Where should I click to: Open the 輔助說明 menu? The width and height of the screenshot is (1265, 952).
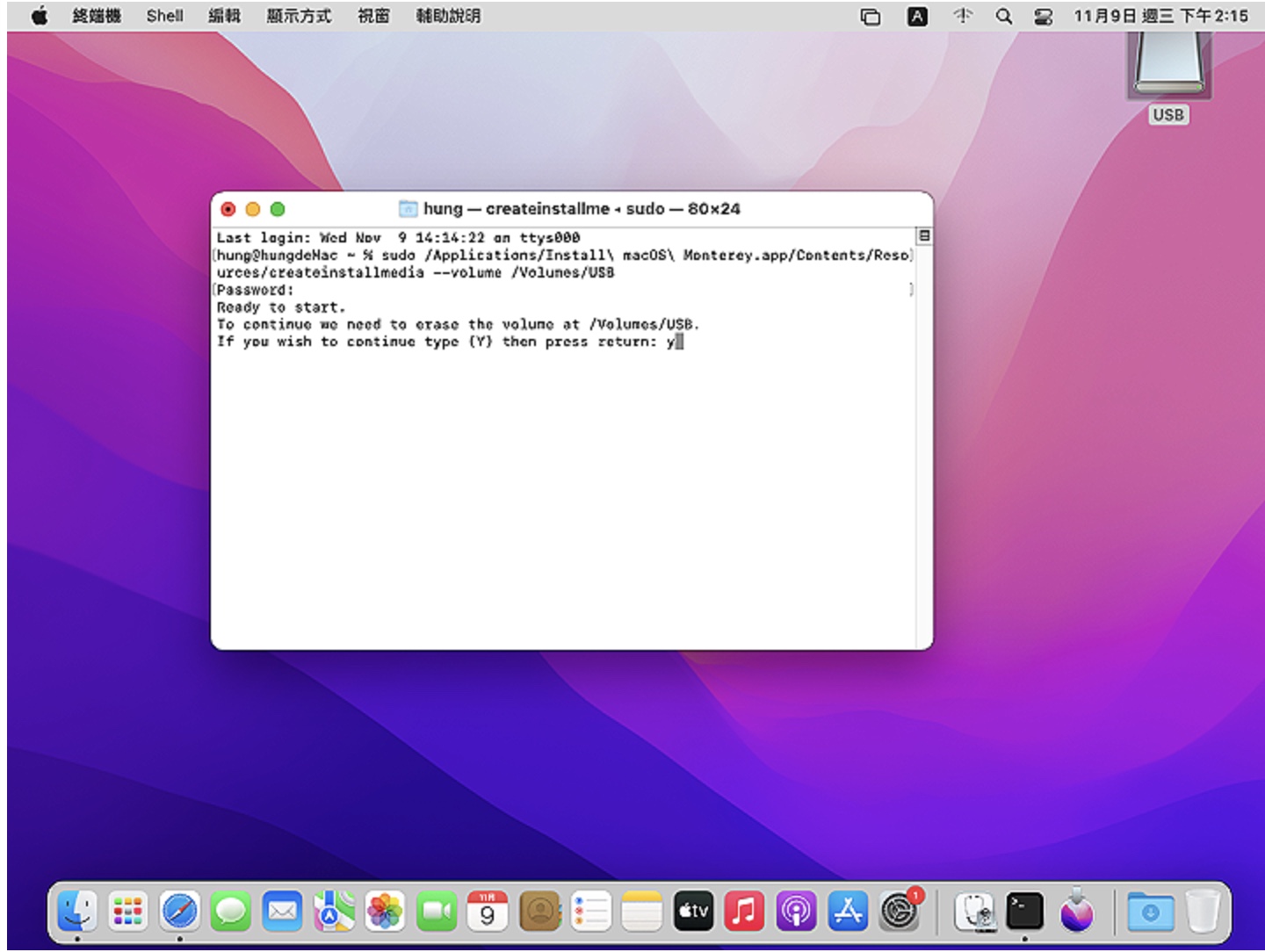(448, 16)
